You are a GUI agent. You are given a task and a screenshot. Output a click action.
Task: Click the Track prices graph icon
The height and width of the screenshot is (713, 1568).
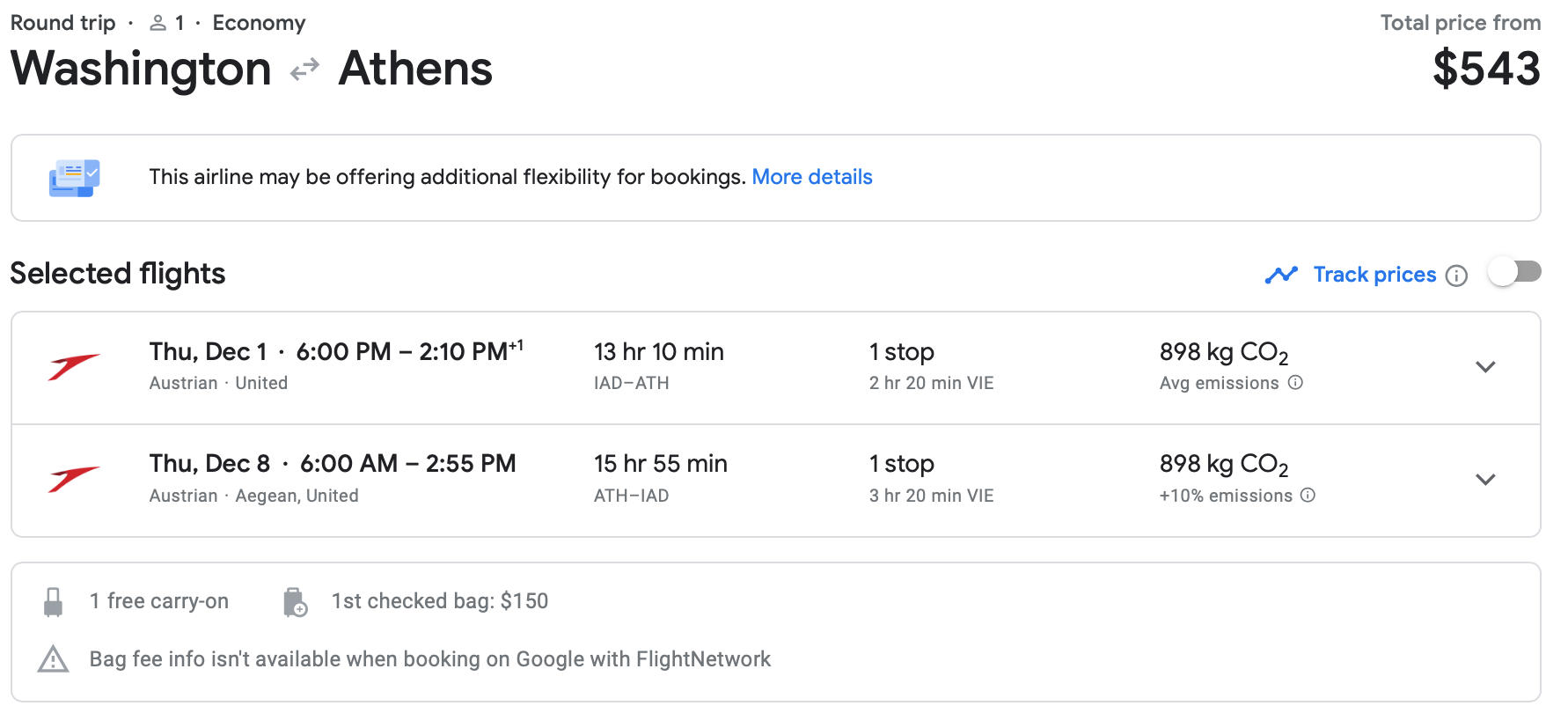[1281, 276]
